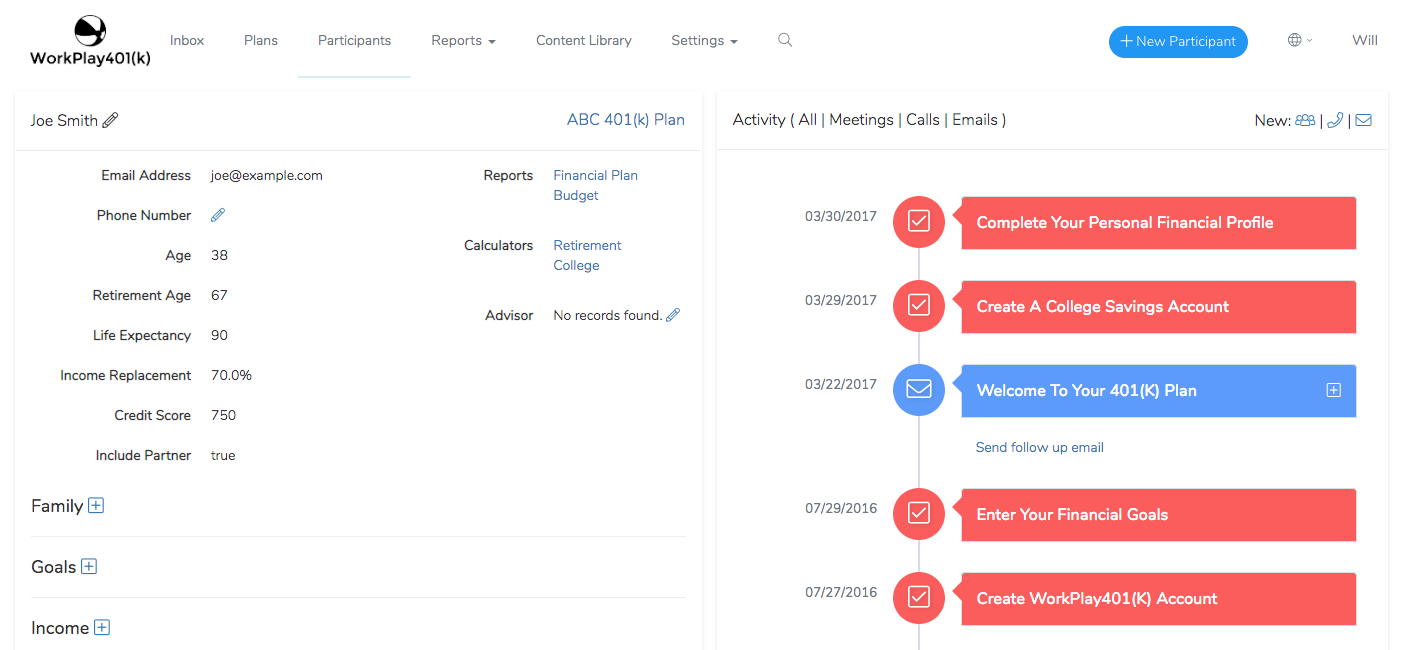This screenshot has width=1403, height=650.
Task: Open the search magnifier icon
Action: (785, 40)
